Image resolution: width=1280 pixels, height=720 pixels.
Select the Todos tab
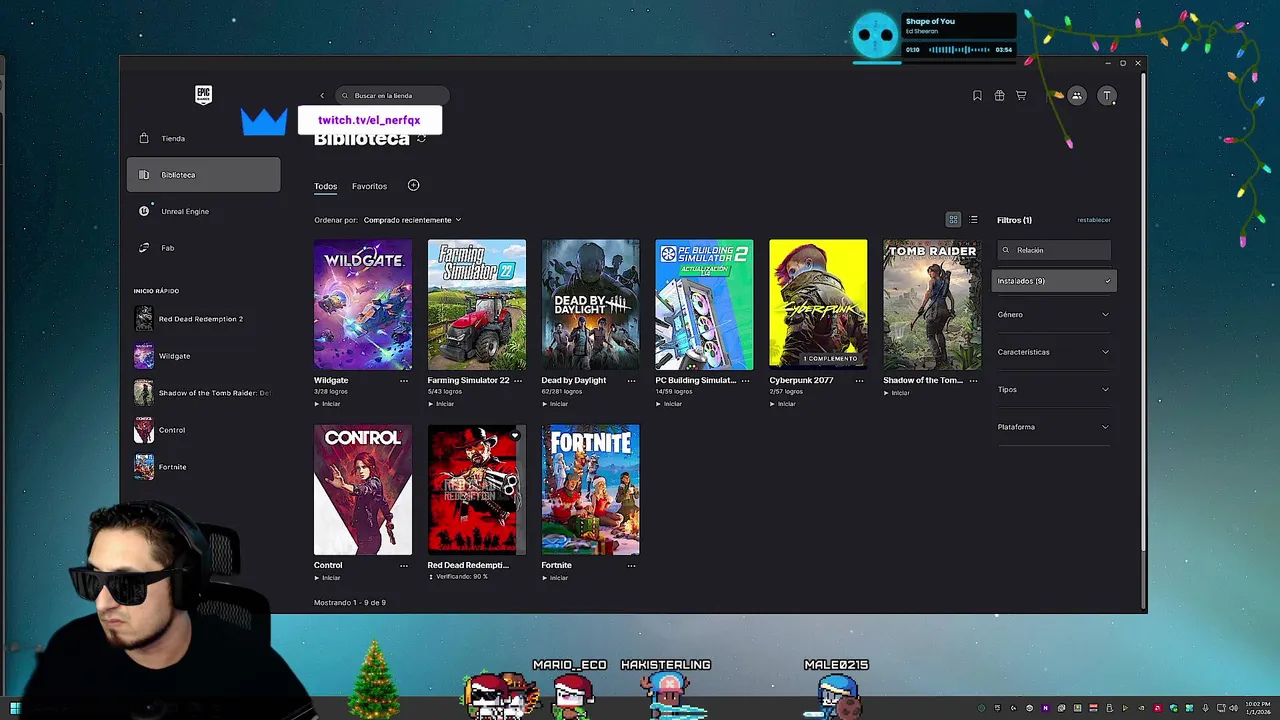point(325,186)
